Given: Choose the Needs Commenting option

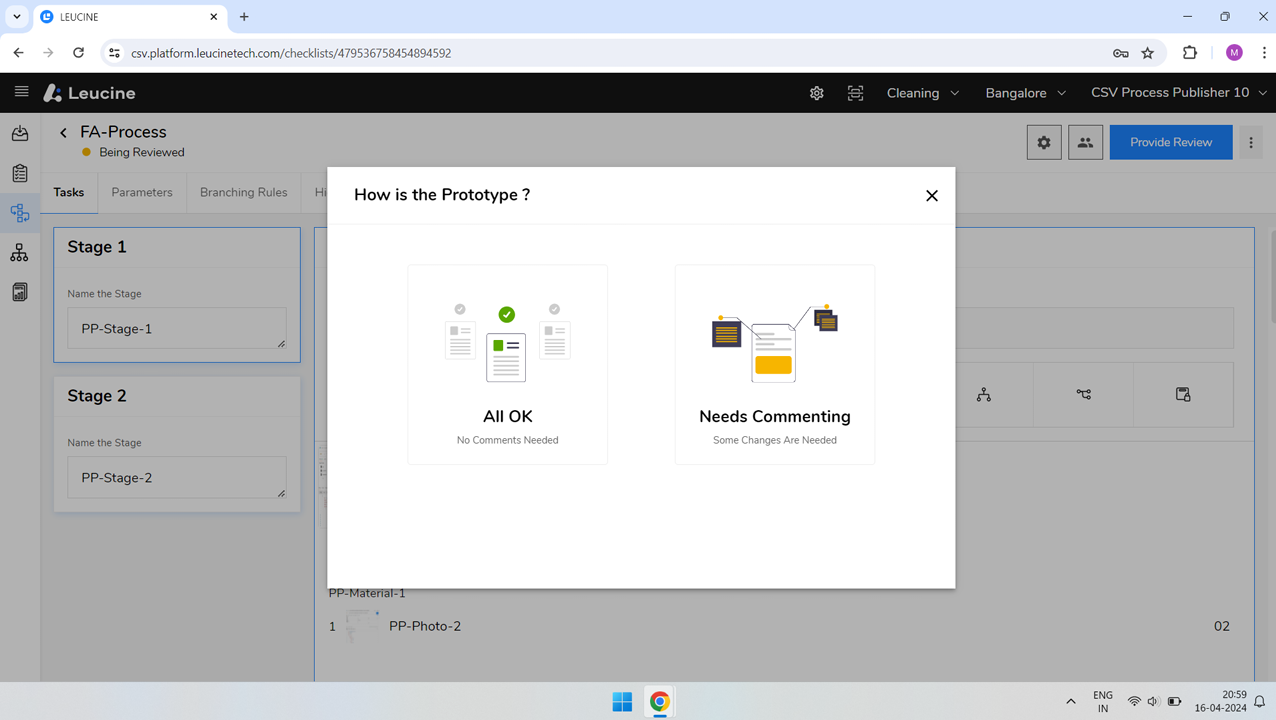Looking at the screenshot, I should pyautogui.click(x=774, y=364).
